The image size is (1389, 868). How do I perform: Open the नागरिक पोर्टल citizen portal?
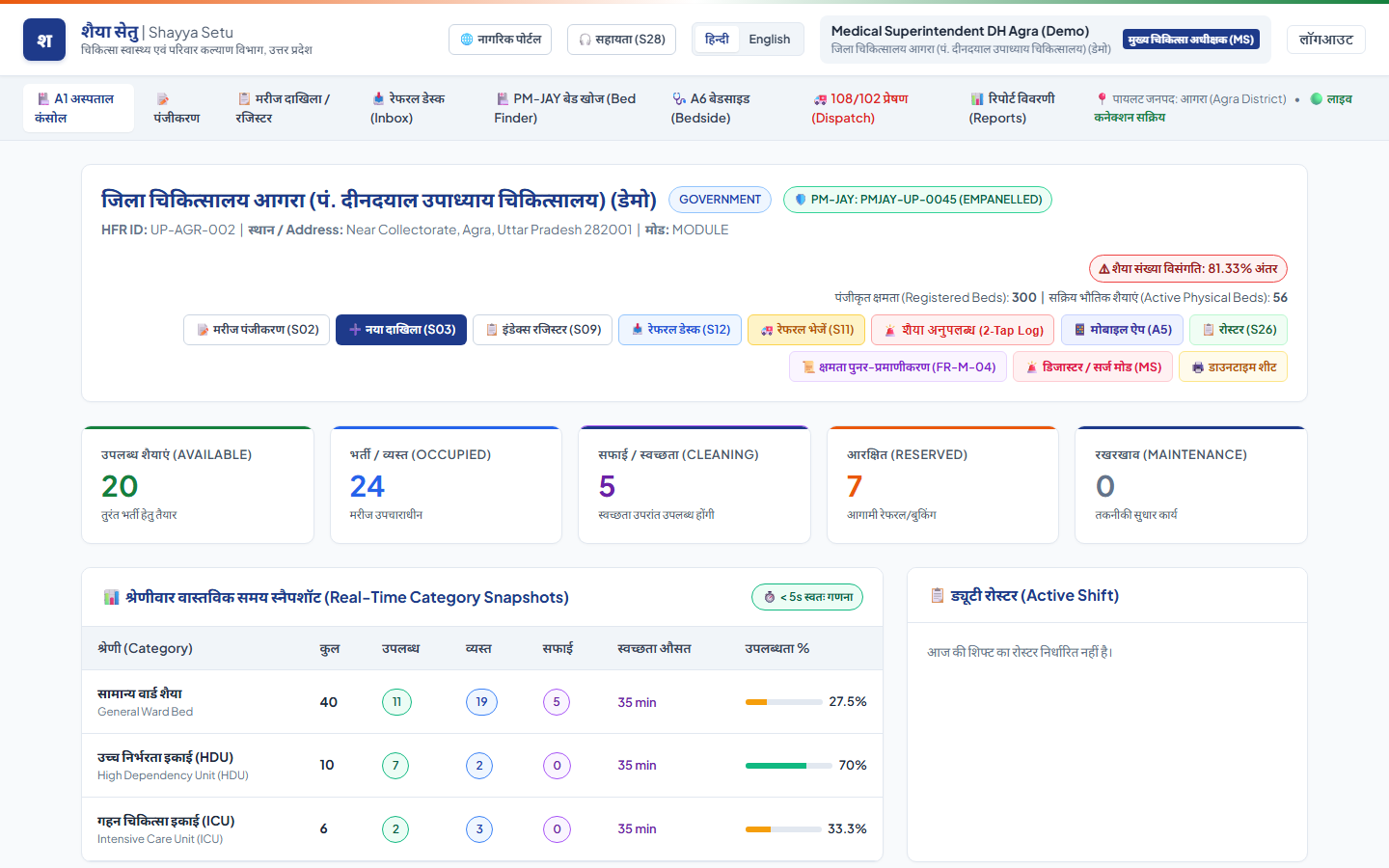500,40
